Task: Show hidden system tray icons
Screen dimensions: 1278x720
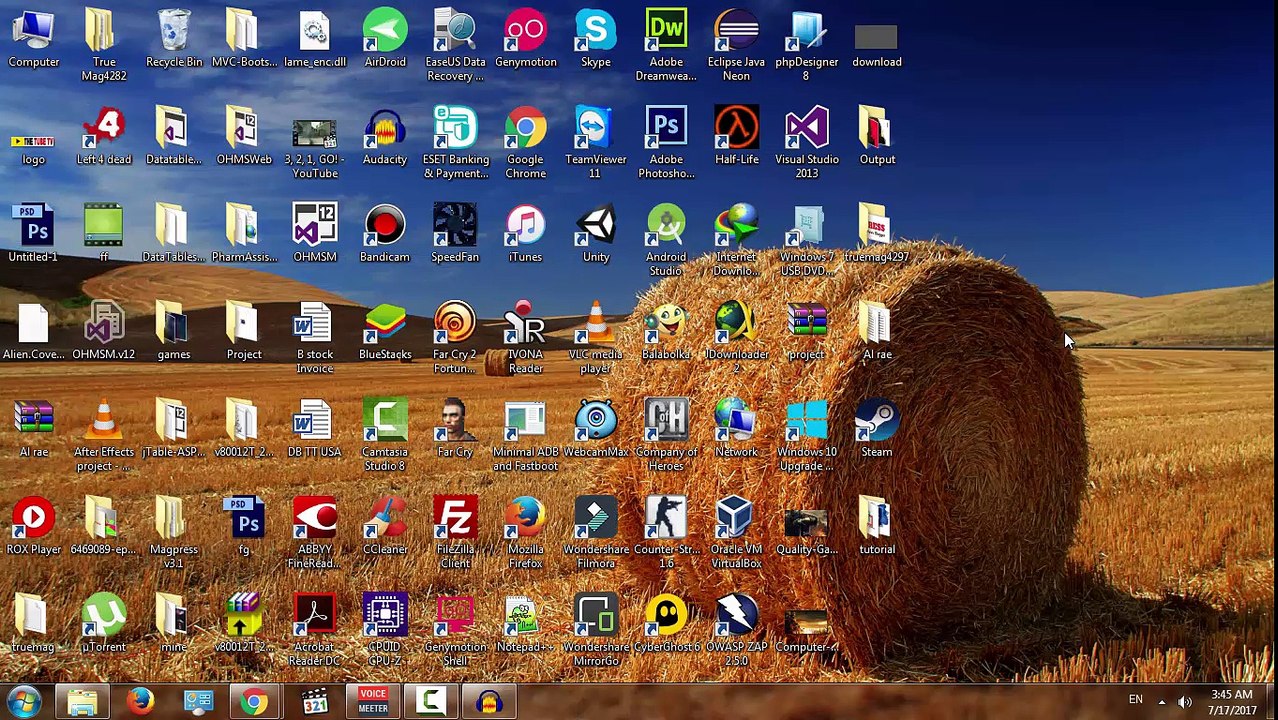Action: point(1162,702)
